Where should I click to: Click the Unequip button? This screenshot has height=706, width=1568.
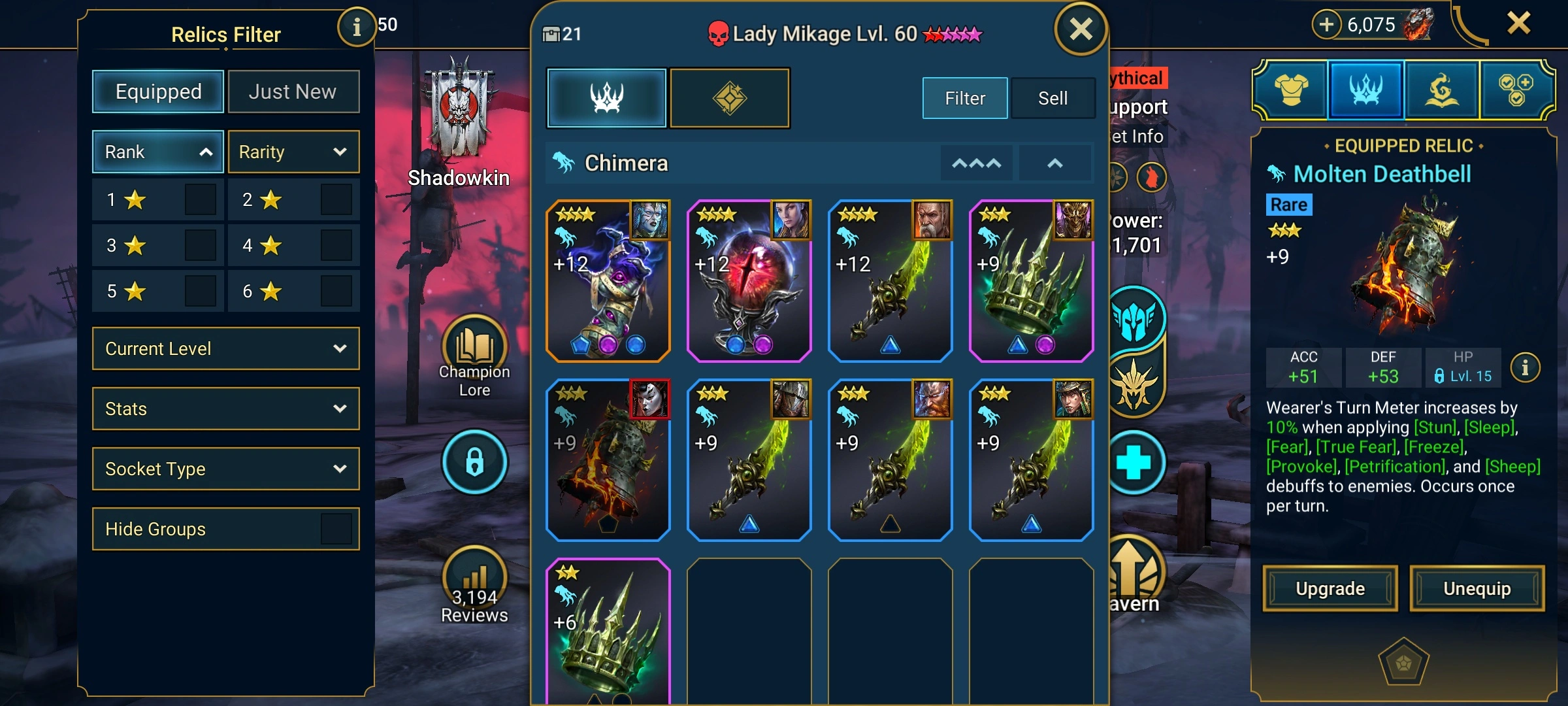[1477, 588]
